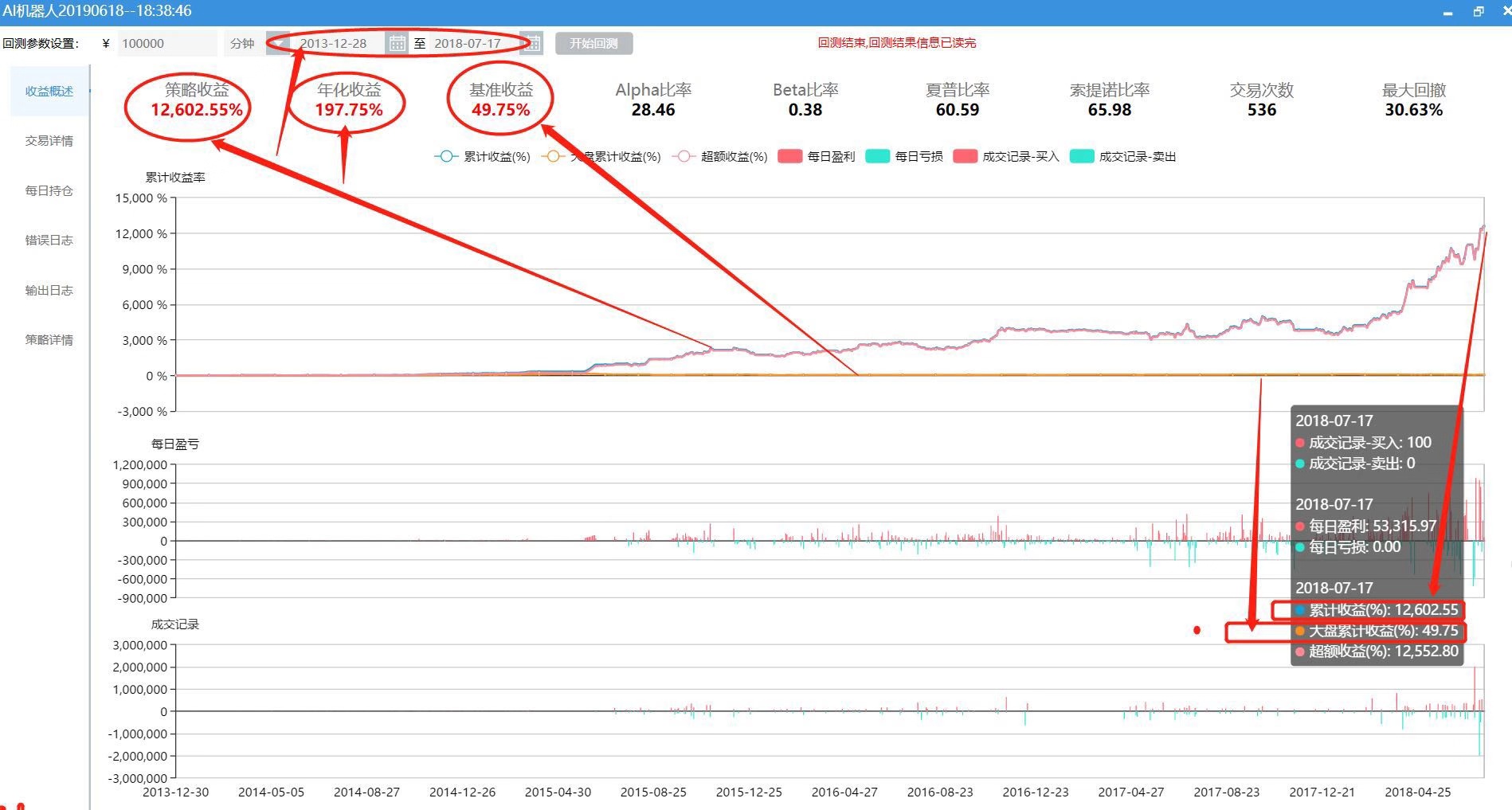Click the start date field 2013-12-28
Image resolution: width=1512 pixels, height=810 pixels.
(334, 43)
